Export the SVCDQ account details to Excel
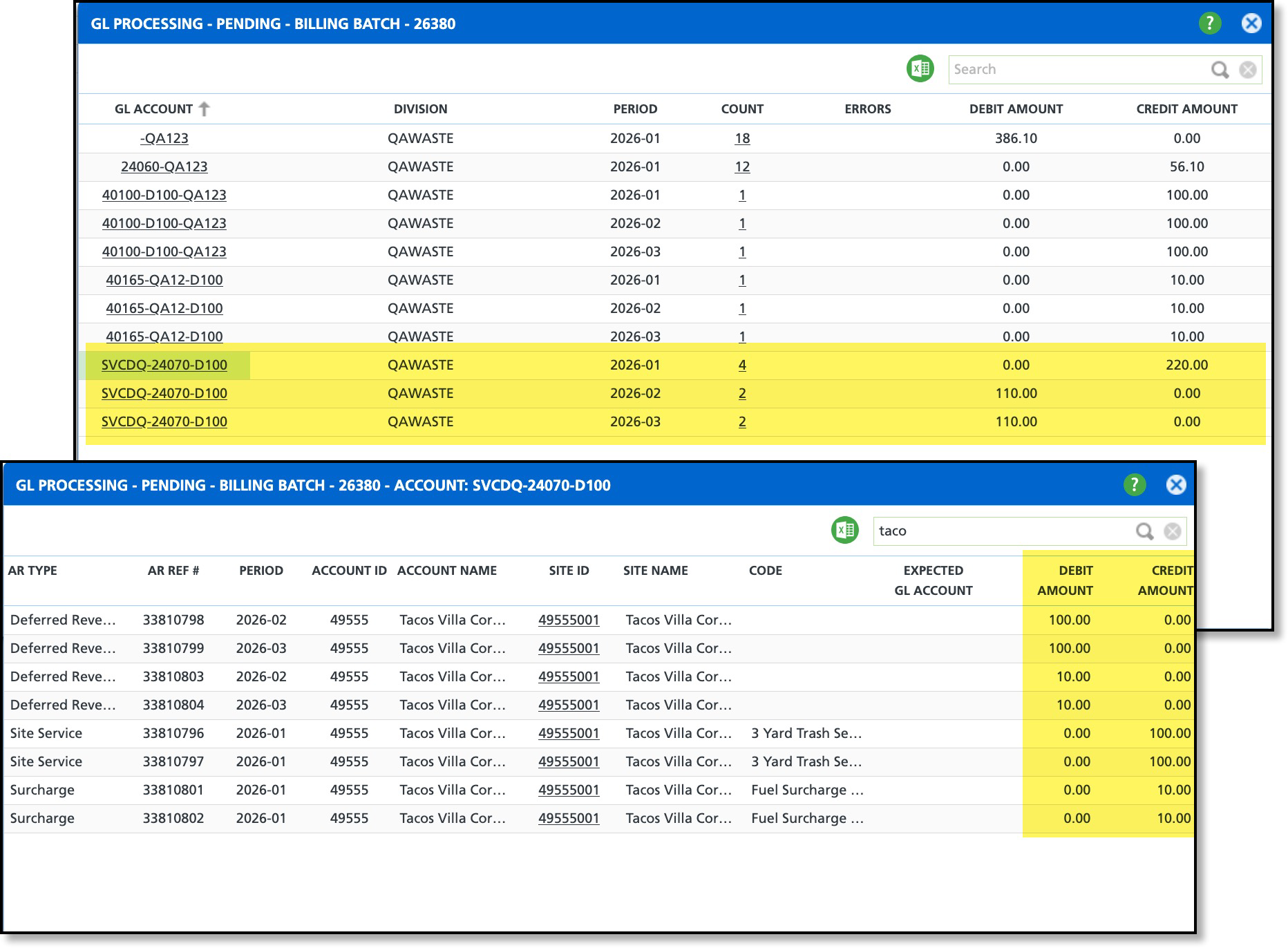This screenshot has width=1288, height=948. (844, 531)
